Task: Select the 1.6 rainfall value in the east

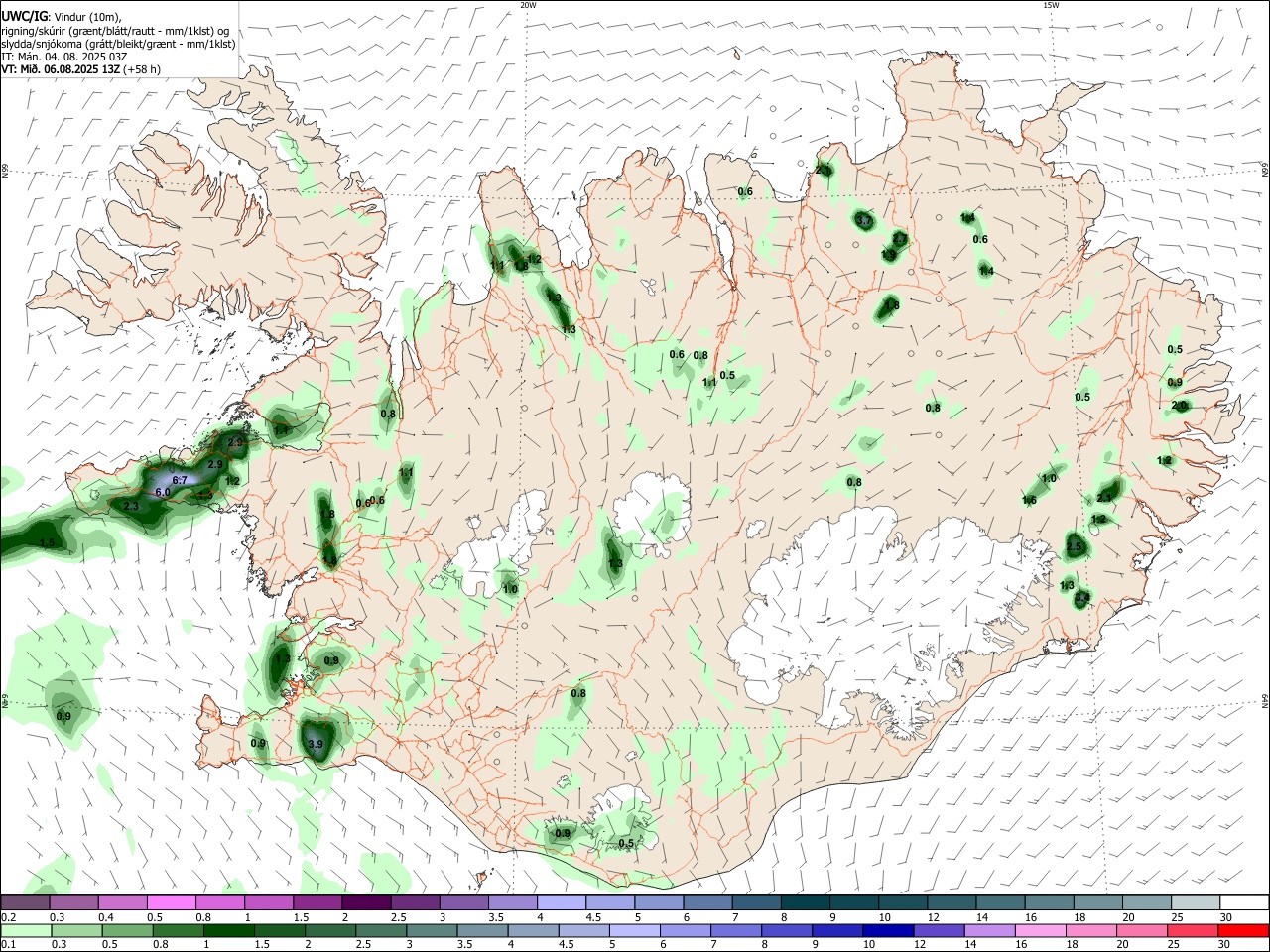Action: (x=1029, y=501)
